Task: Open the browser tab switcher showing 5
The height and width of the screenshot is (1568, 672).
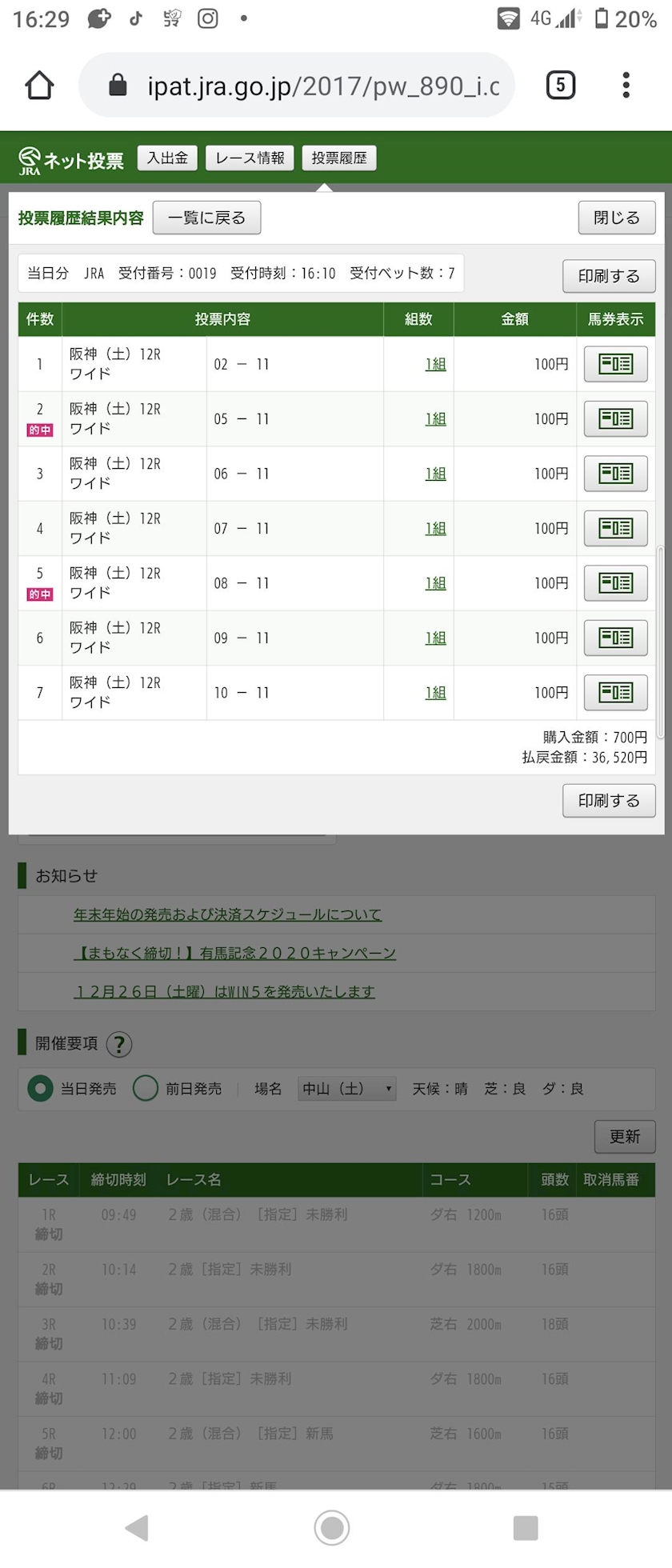Action: click(560, 85)
